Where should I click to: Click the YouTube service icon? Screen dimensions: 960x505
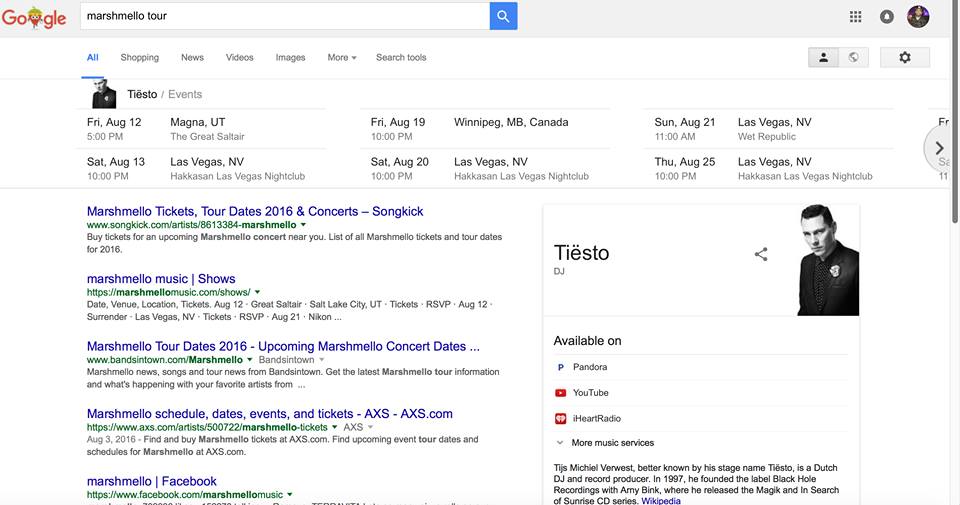(x=560, y=393)
